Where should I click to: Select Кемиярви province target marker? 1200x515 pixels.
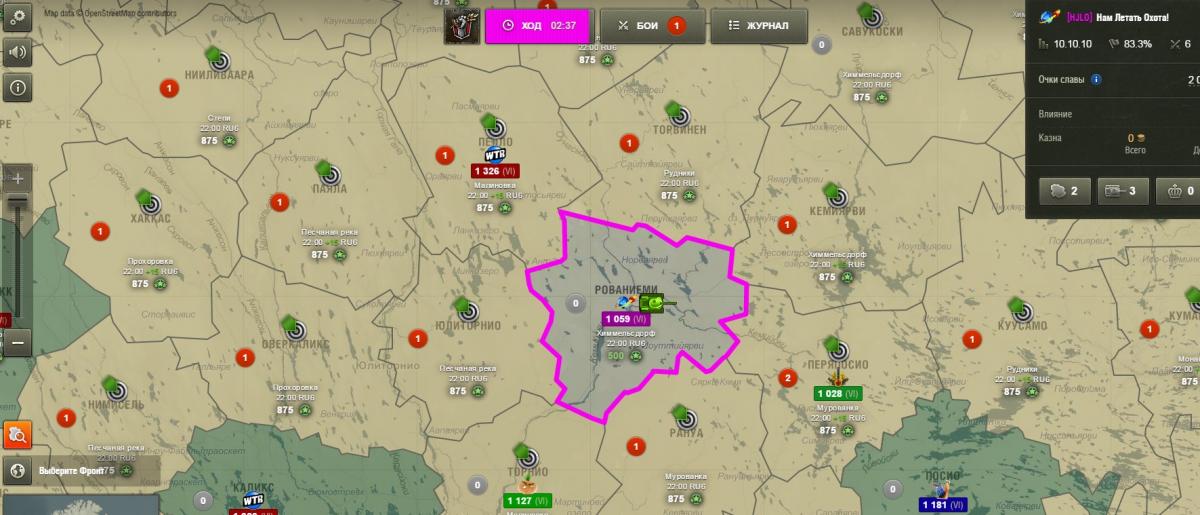click(x=836, y=195)
